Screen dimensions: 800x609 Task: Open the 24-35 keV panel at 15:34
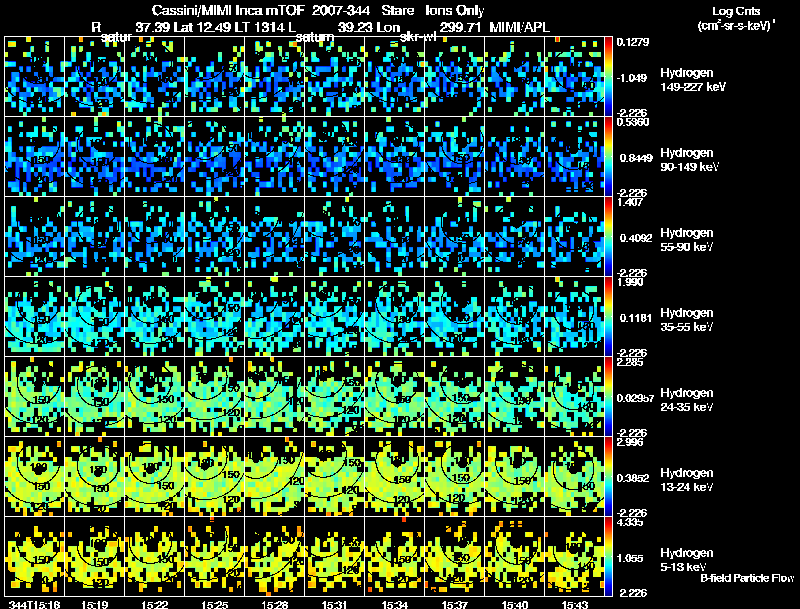tap(395, 397)
